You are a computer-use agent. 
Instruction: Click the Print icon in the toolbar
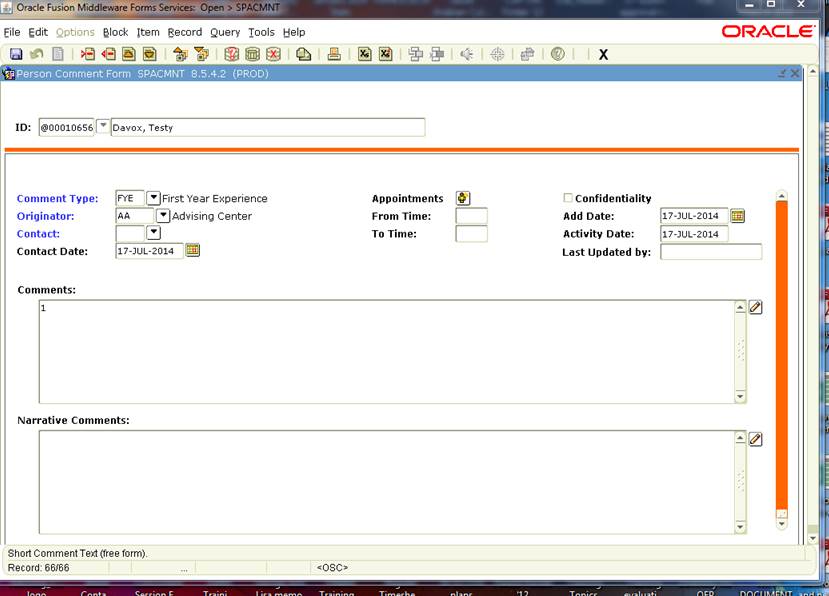point(334,54)
